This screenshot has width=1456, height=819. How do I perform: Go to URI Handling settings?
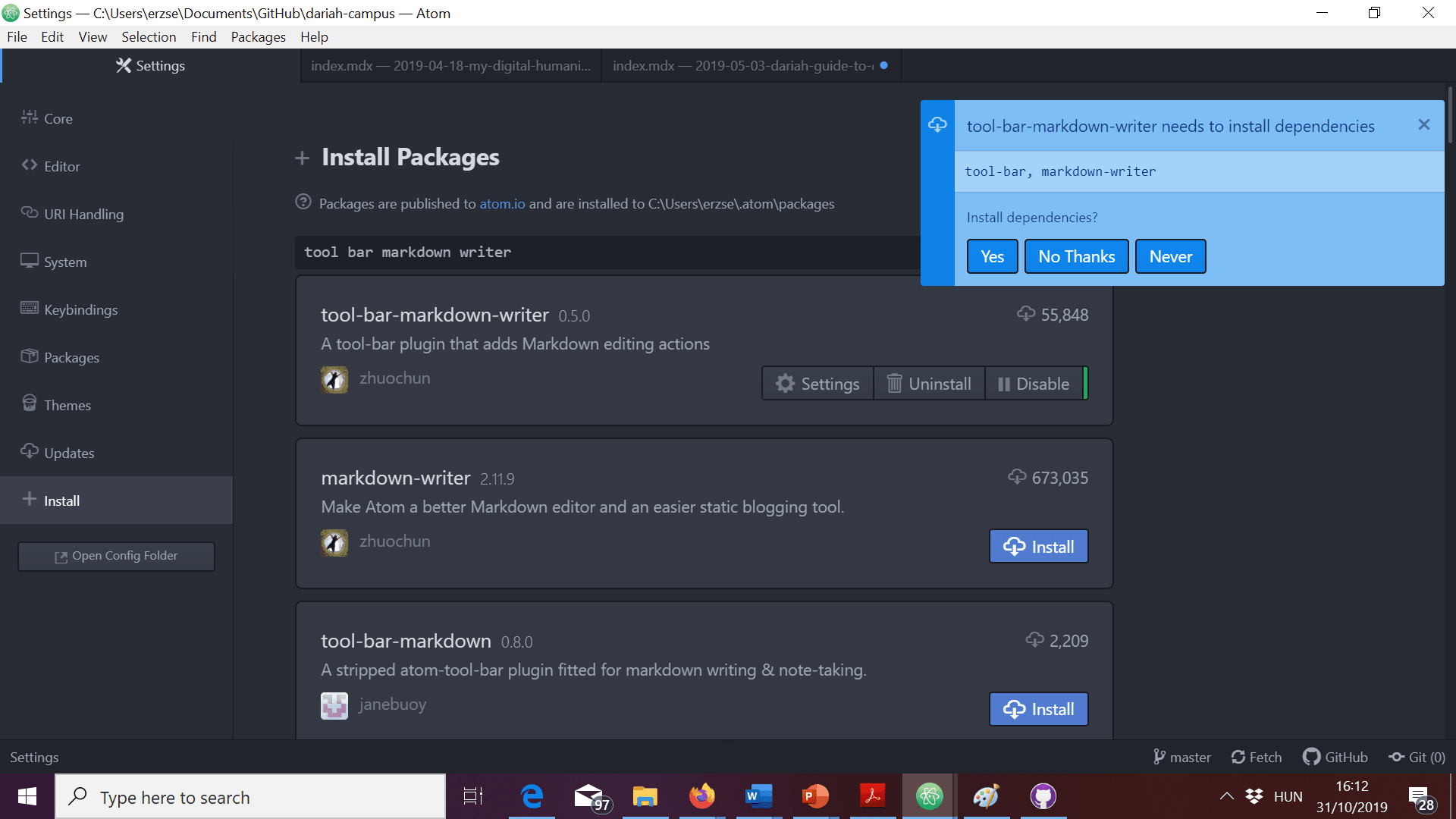coord(83,214)
